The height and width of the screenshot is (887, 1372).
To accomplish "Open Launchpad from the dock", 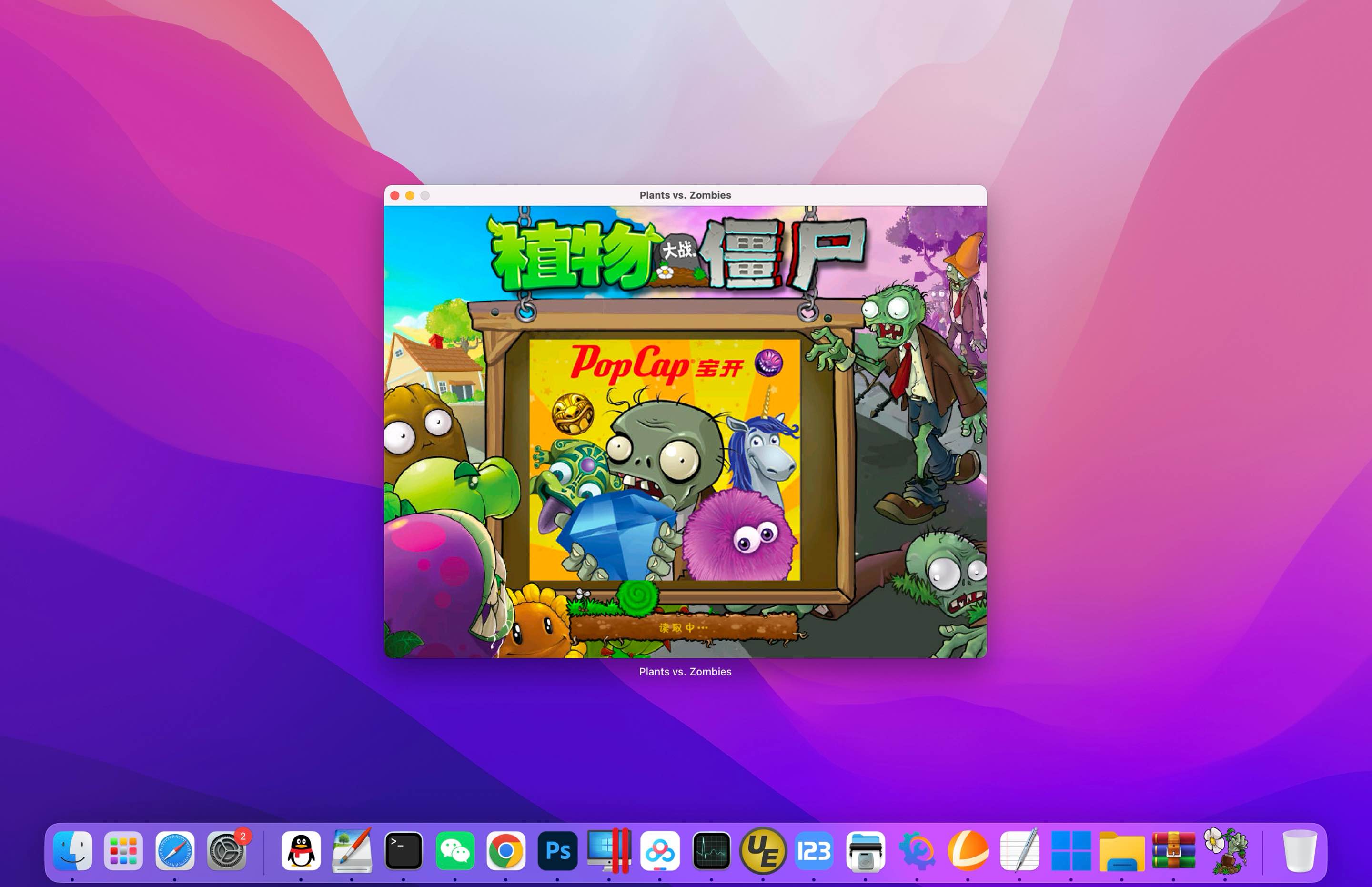I will (x=123, y=851).
